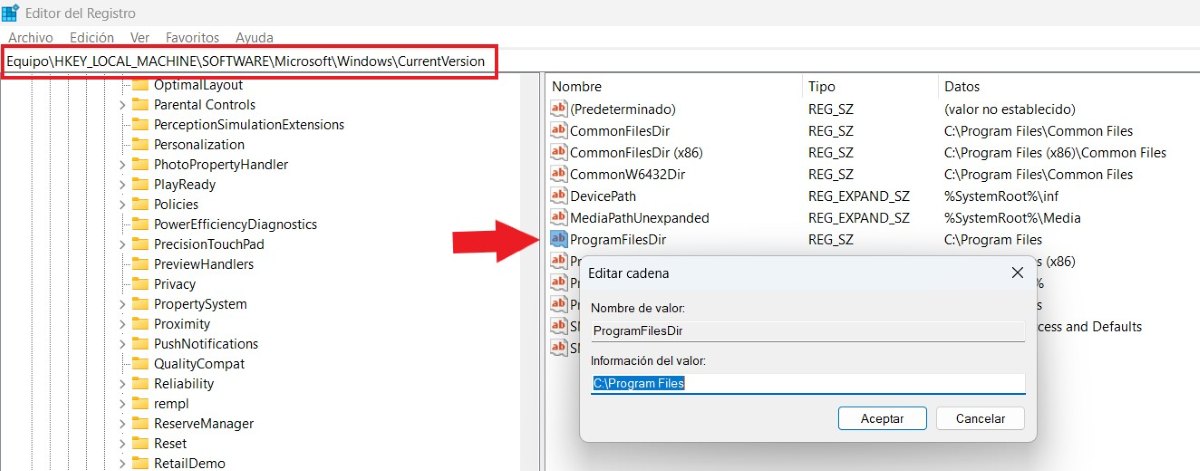Click the icon of ProgramFilesDir value
Viewport: 1200px width, 471px height.
(559, 240)
